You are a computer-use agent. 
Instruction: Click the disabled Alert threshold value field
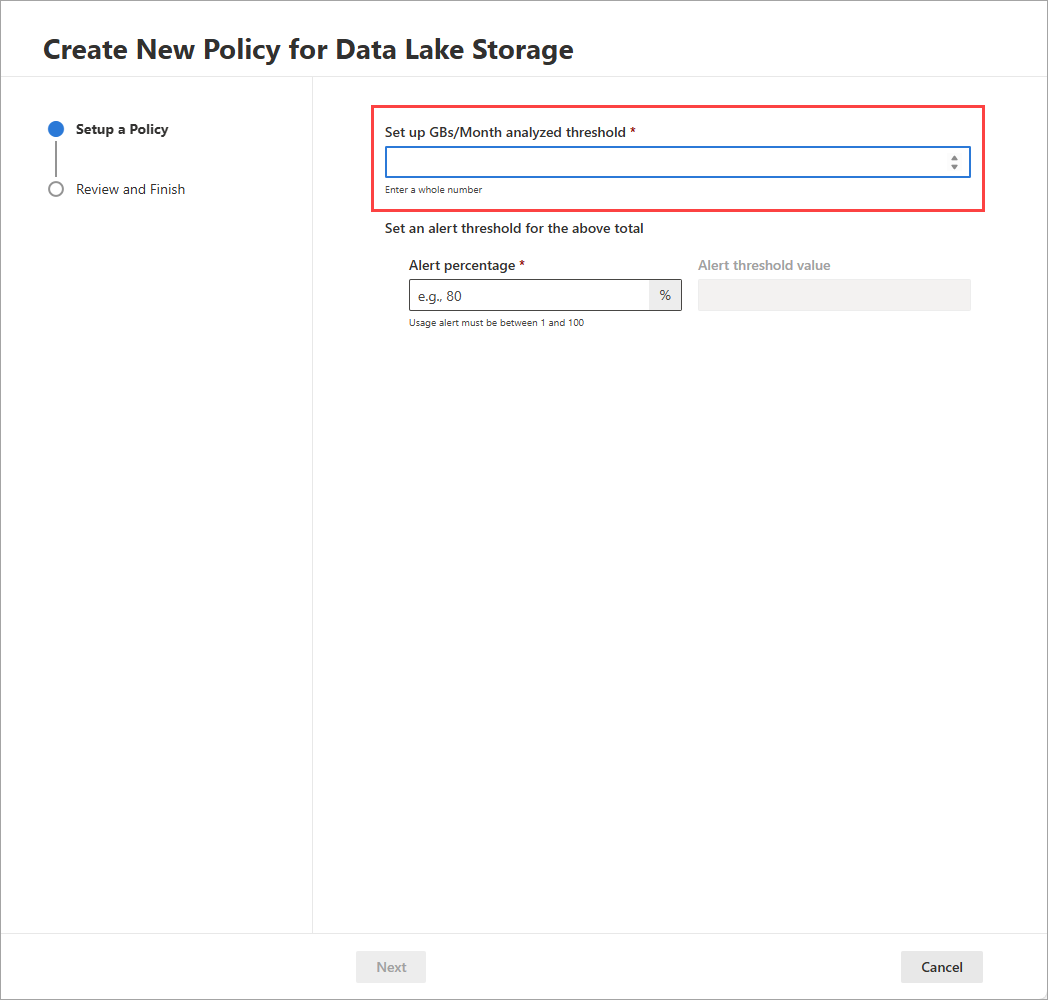pyautogui.click(x=834, y=295)
